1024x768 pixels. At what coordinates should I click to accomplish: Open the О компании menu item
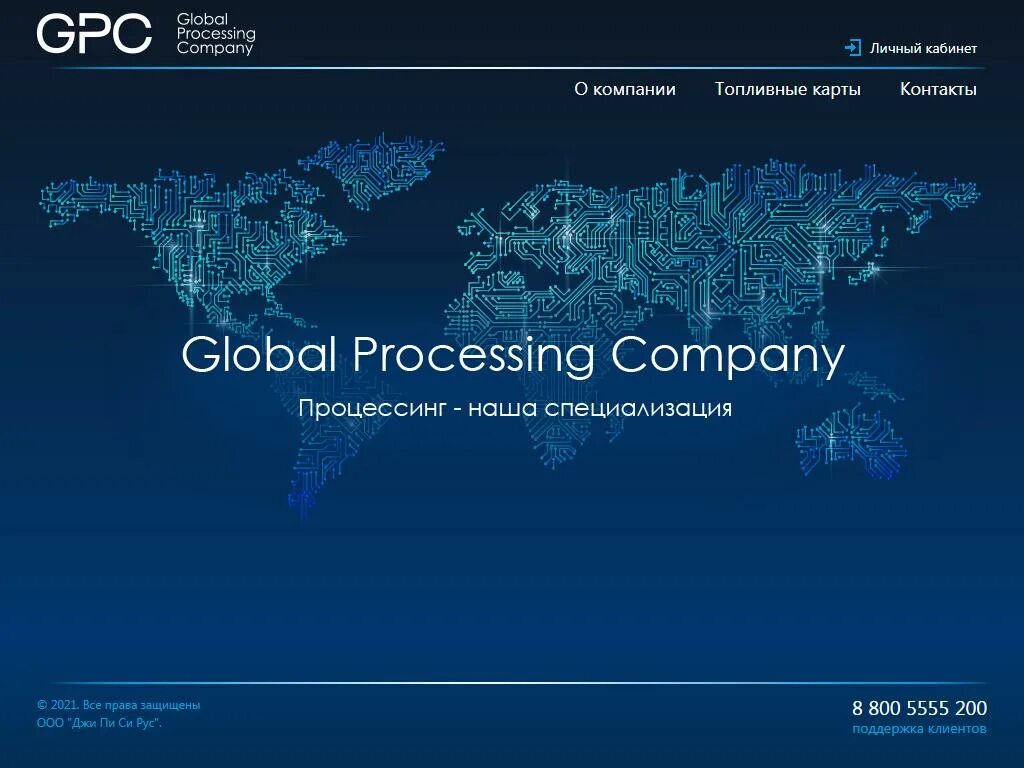(x=625, y=89)
